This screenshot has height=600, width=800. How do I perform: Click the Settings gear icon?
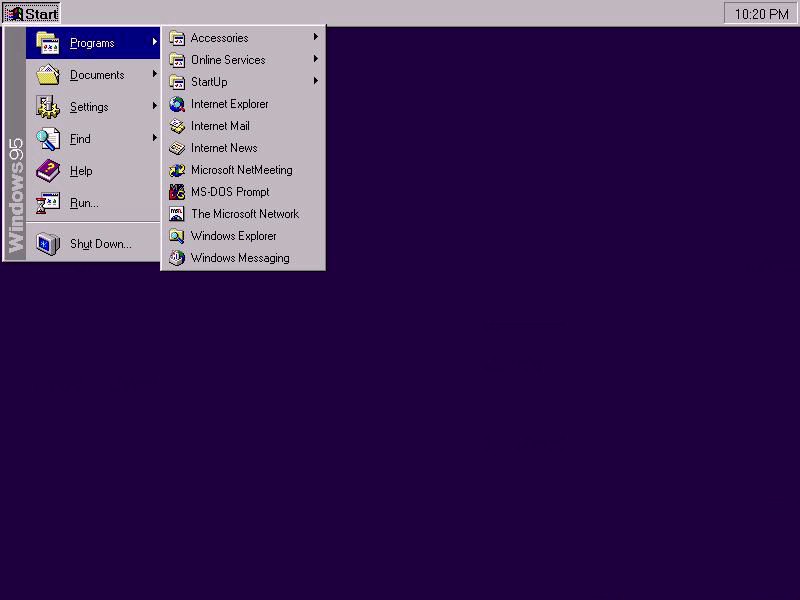pyautogui.click(x=48, y=107)
